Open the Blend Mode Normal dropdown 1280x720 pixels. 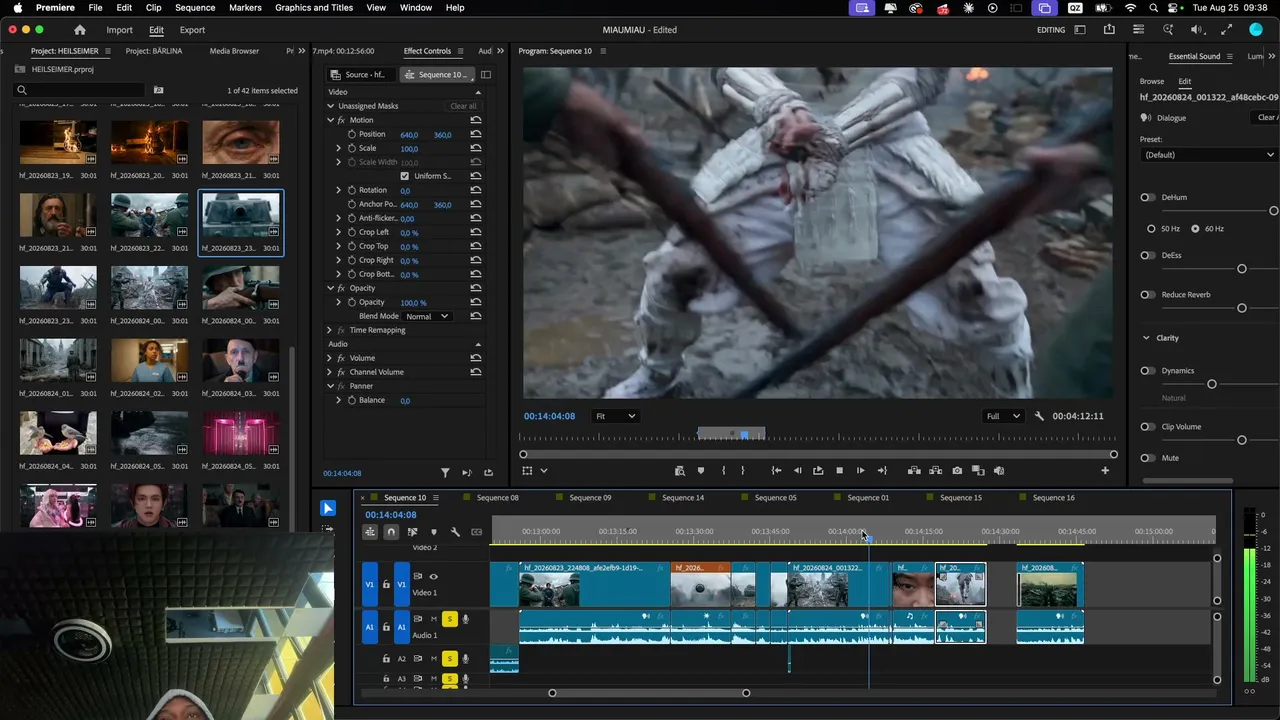tap(428, 316)
